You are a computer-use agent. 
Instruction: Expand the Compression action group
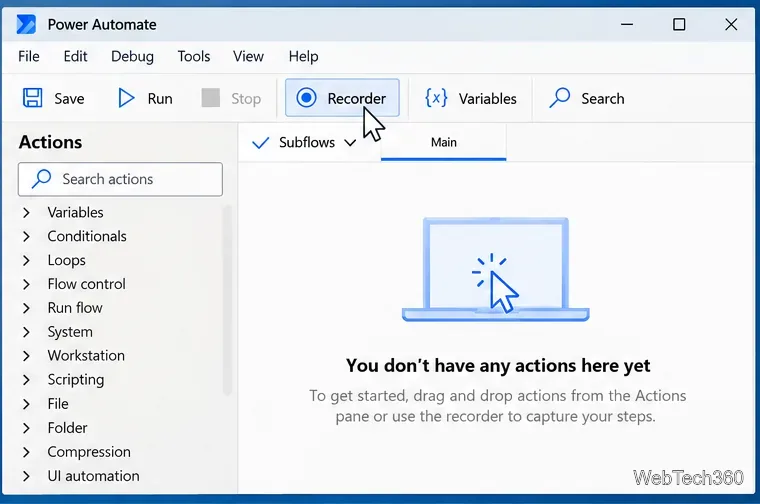27,452
